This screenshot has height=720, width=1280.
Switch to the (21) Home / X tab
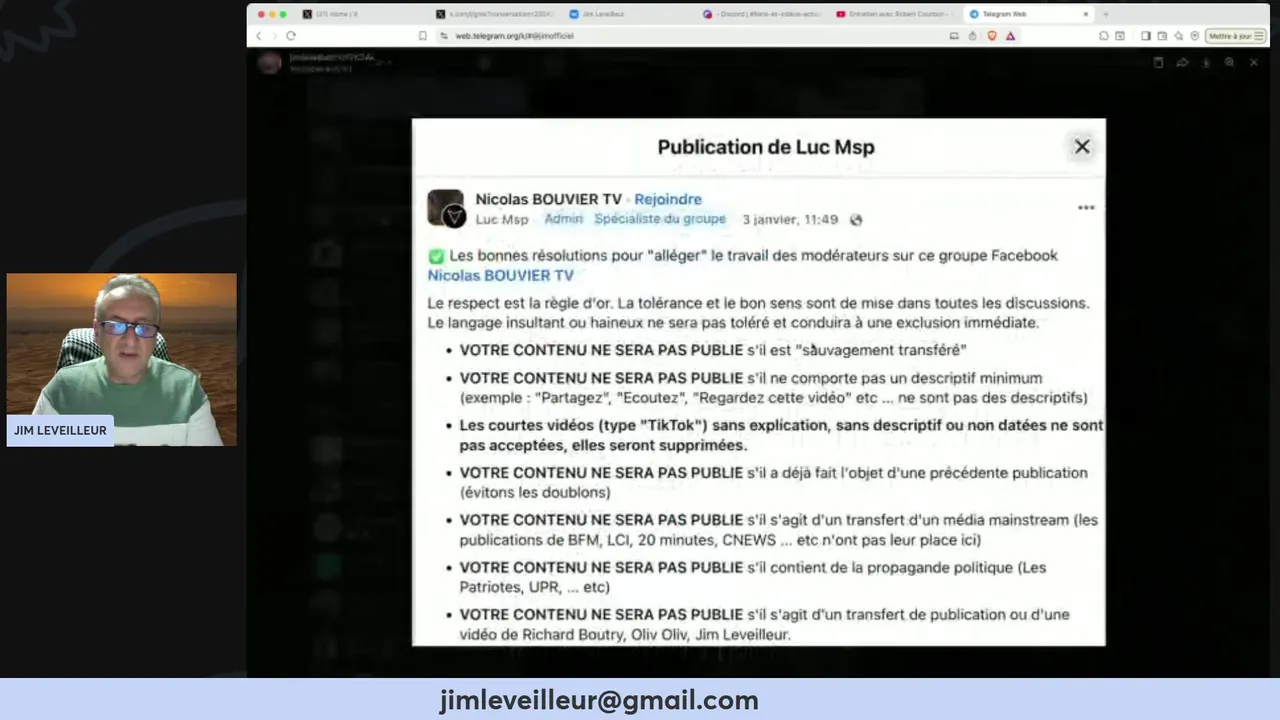(362, 14)
